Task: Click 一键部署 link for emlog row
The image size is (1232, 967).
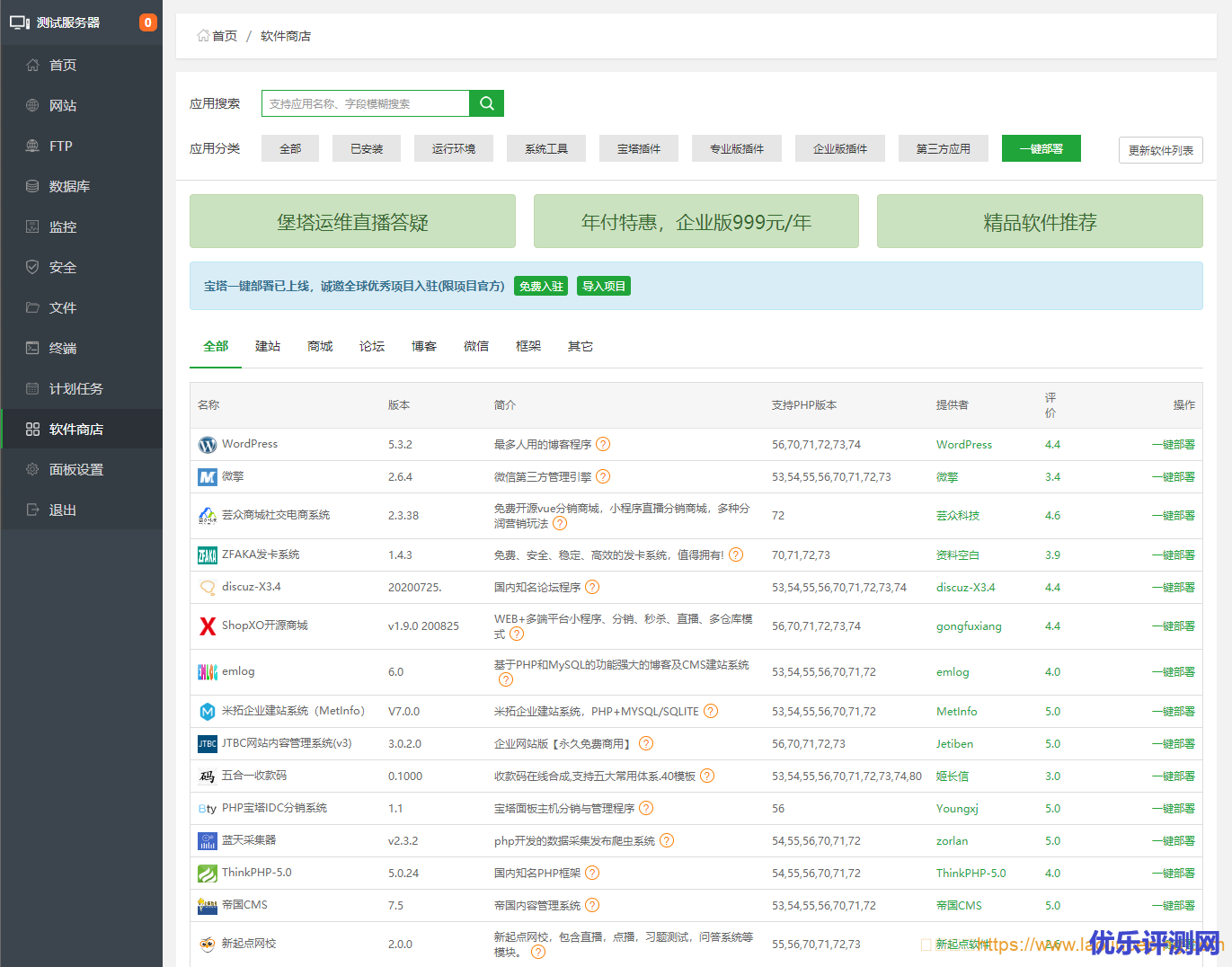Action: pyautogui.click(x=1174, y=671)
